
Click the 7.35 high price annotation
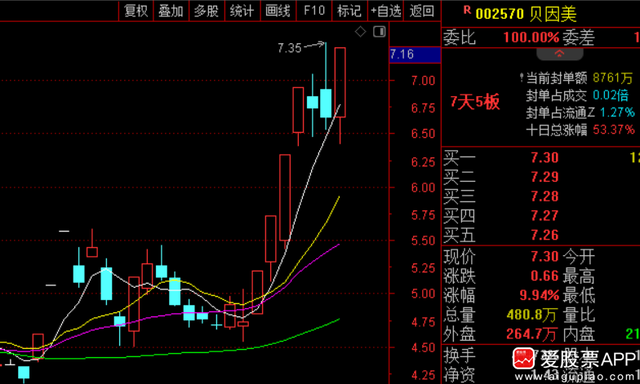(289, 48)
